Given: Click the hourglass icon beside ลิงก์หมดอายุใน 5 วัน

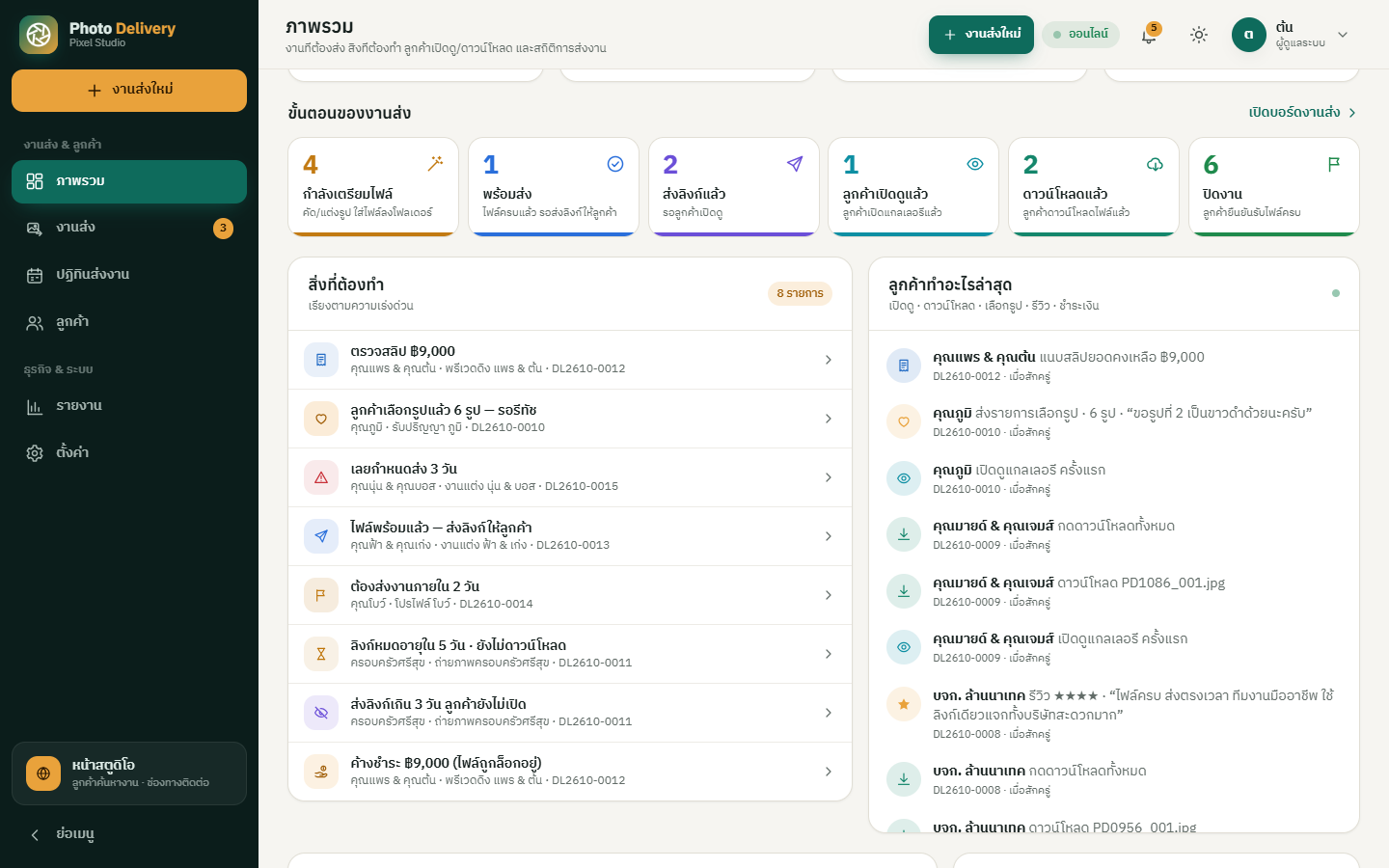Looking at the screenshot, I should (x=321, y=654).
